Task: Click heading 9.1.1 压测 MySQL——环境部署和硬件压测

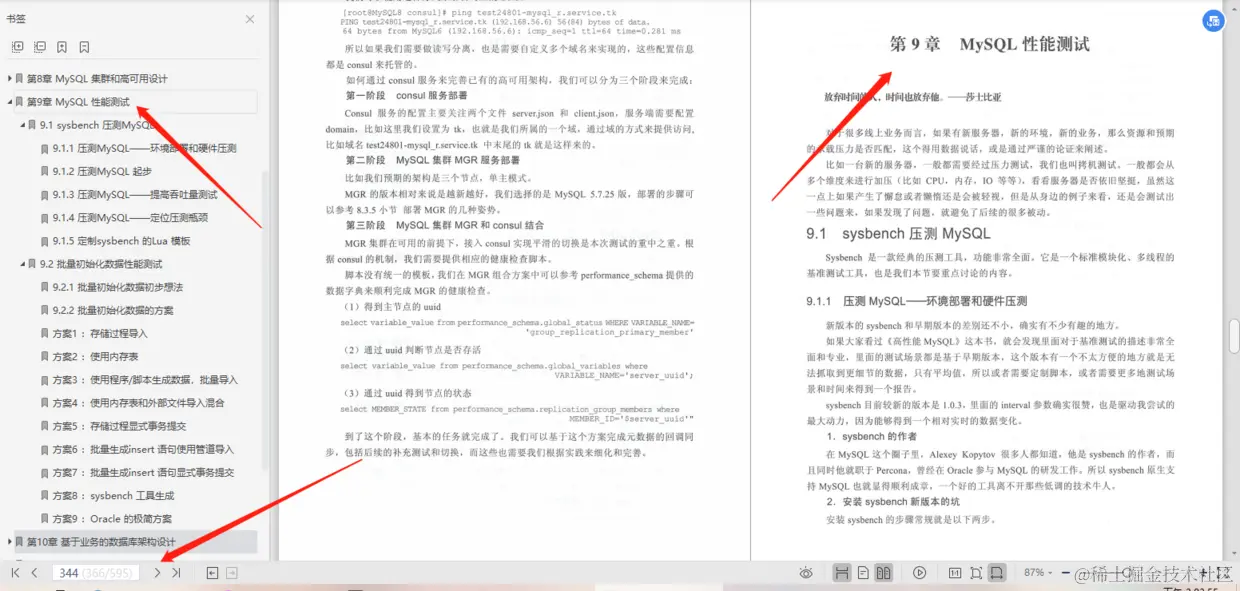Action: (x=917, y=301)
